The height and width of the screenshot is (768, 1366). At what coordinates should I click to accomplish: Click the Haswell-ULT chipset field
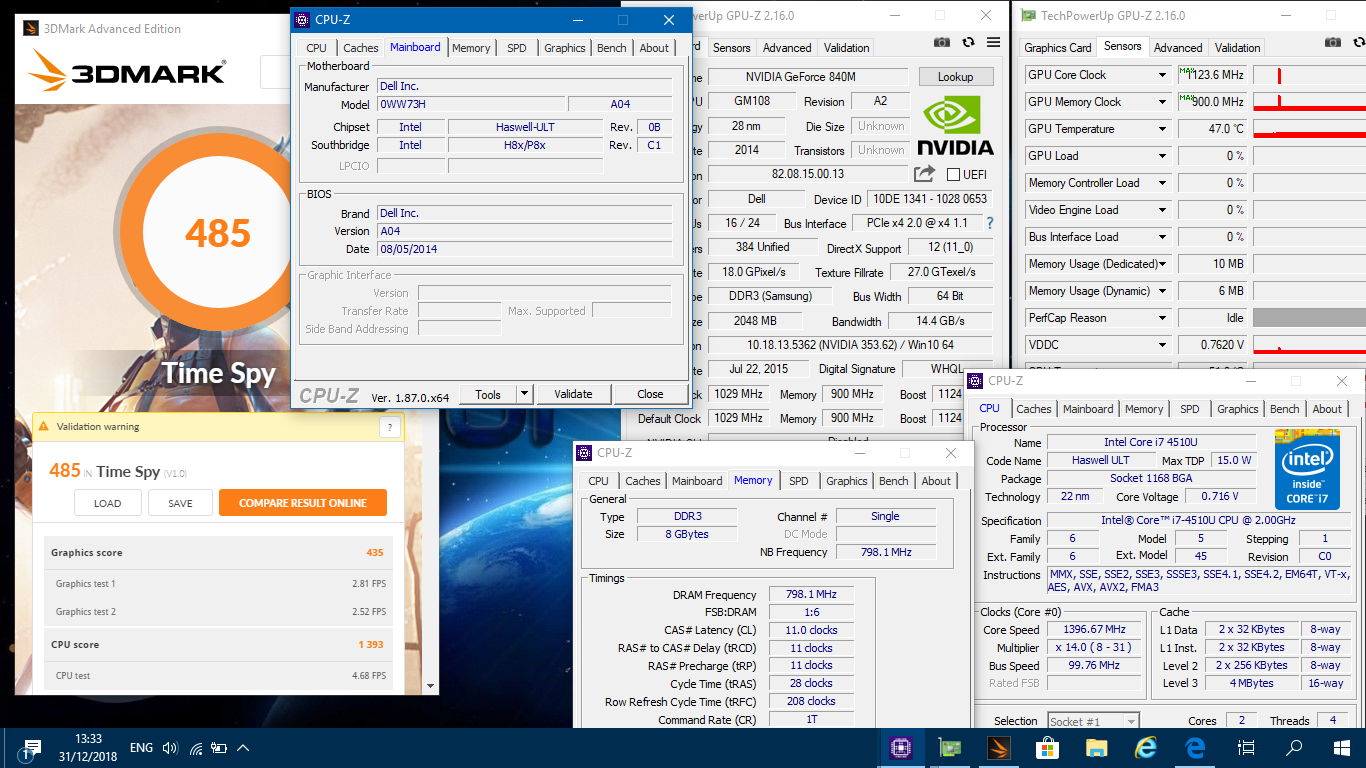coord(525,127)
